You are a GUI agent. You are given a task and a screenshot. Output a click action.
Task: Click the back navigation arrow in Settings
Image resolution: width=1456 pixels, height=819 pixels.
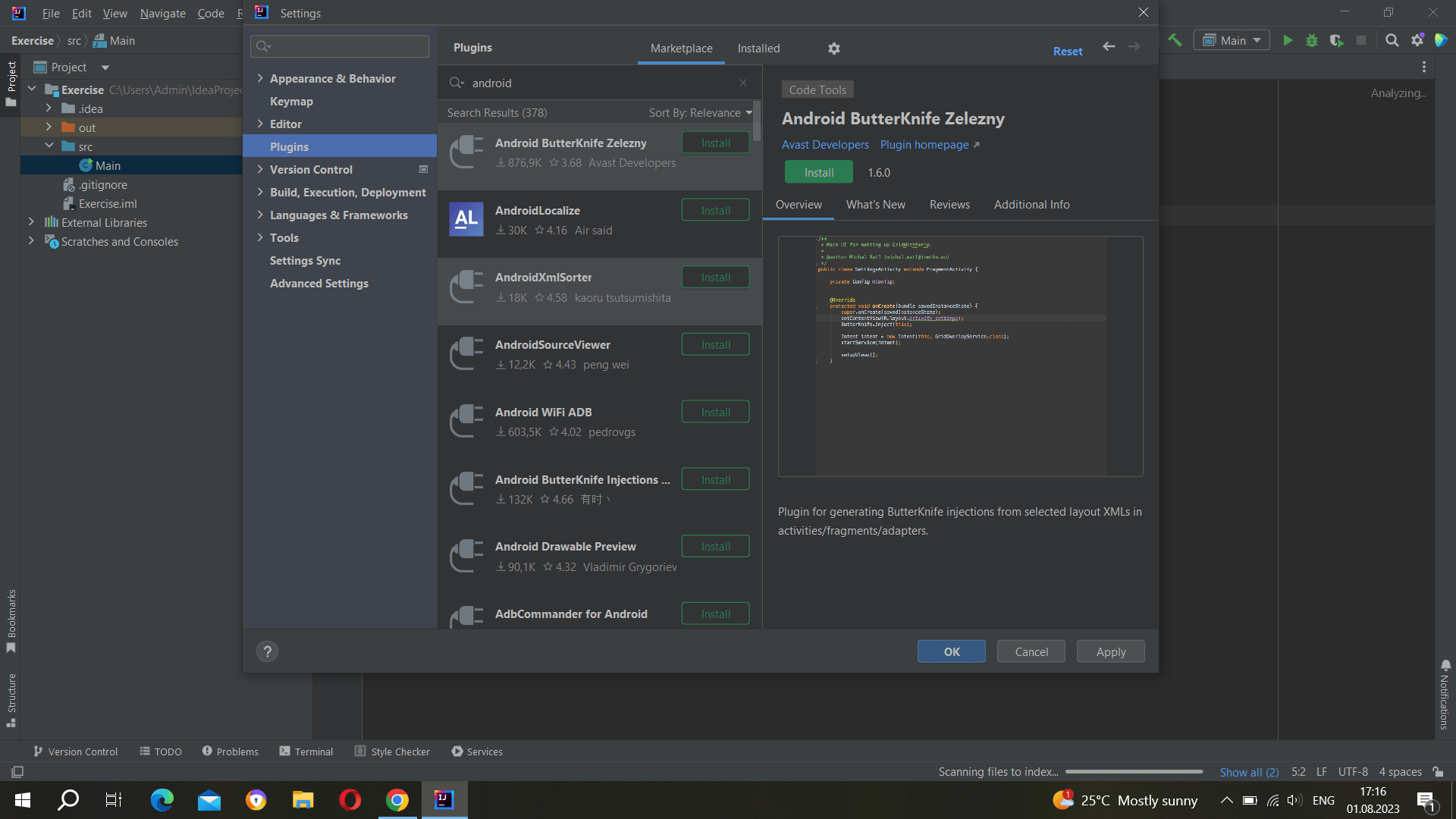coord(1109,47)
